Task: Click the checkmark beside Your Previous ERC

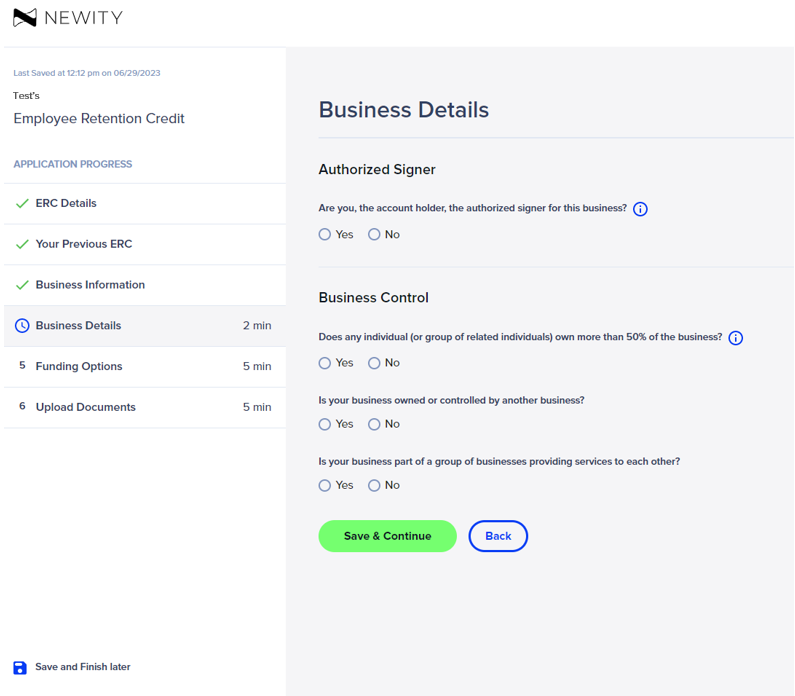Action: (22, 244)
